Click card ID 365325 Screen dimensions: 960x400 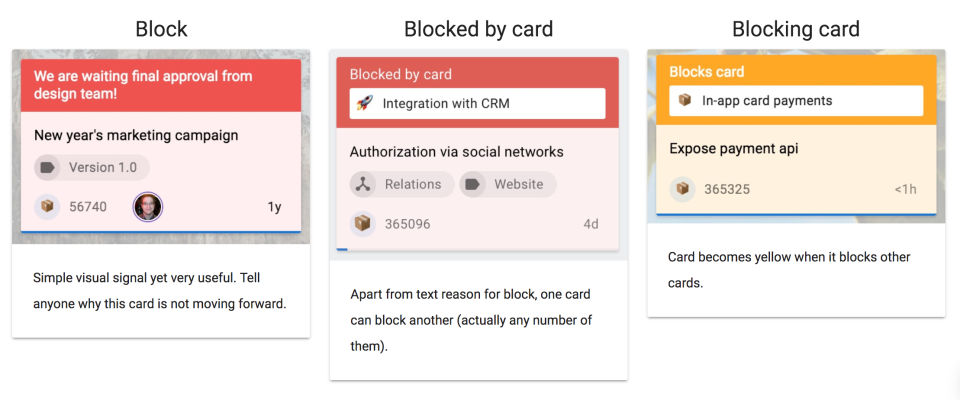727,189
